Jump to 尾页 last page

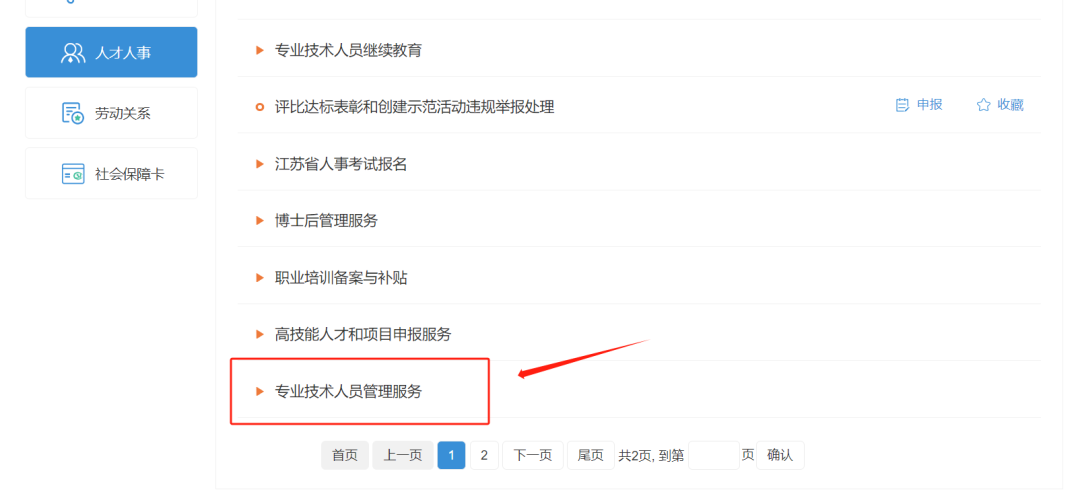[590, 455]
